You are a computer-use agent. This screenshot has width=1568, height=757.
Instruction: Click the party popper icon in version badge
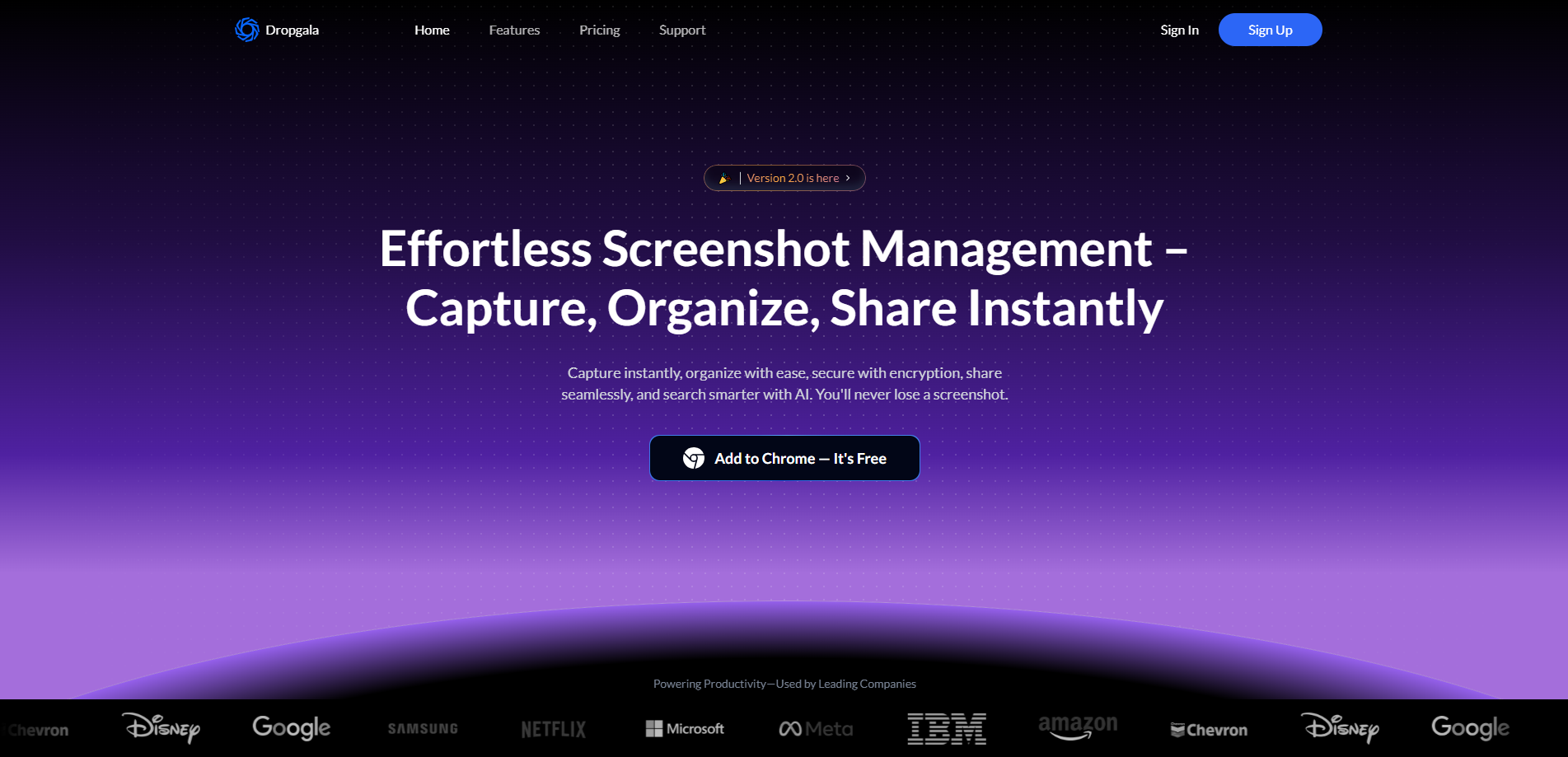[724, 178]
